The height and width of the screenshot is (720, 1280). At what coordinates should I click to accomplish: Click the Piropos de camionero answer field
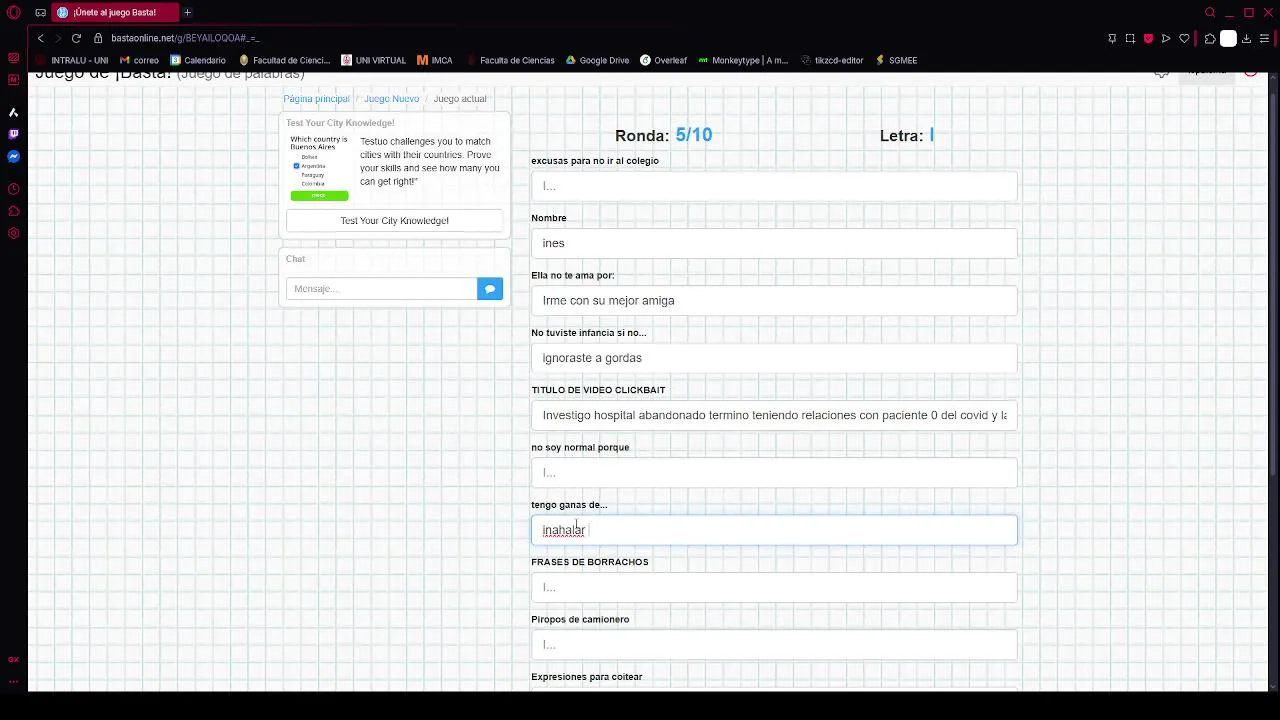(774, 645)
